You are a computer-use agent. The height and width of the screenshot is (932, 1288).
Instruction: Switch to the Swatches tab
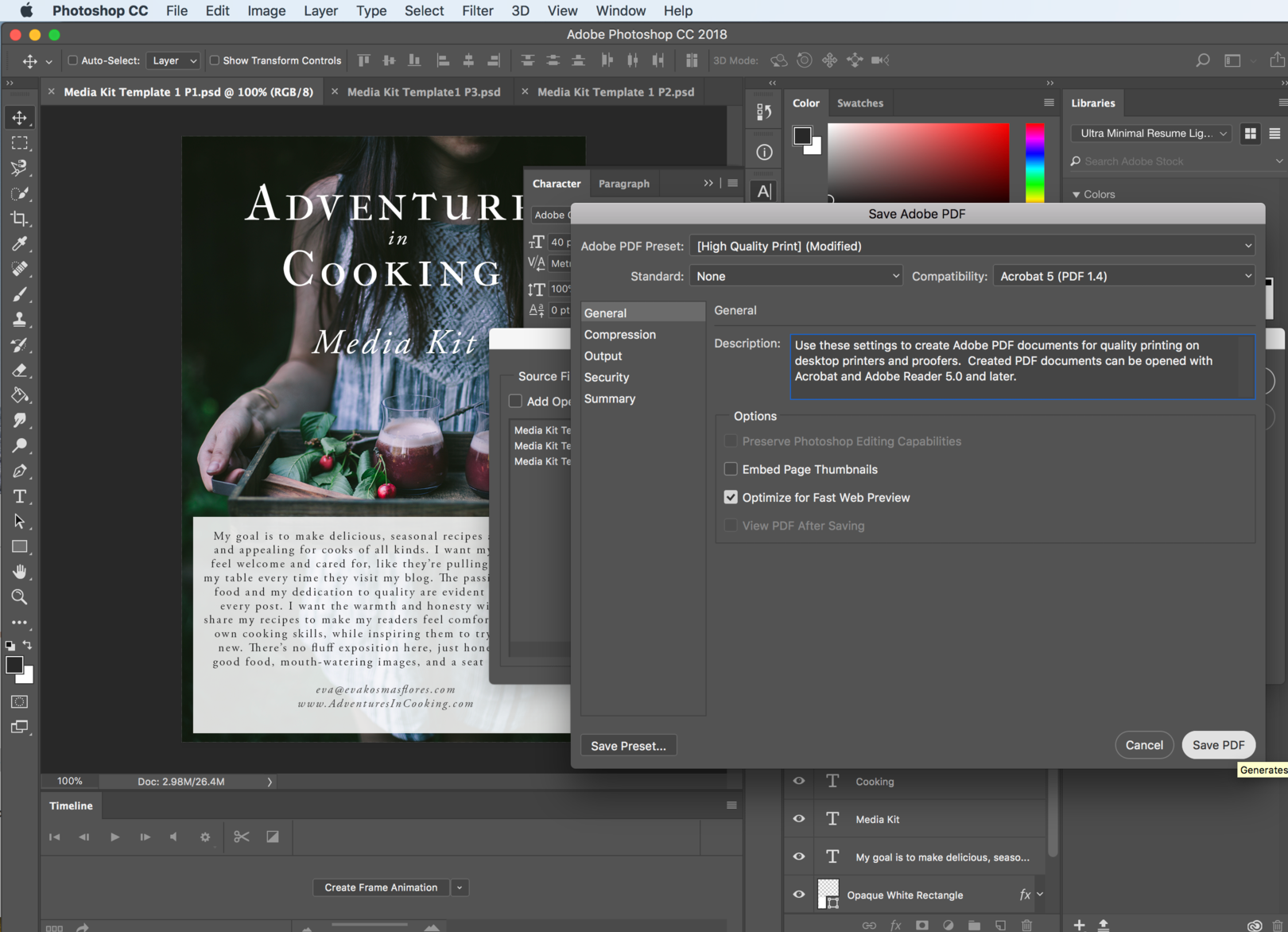pyautogui.click(x=860, y=103)
